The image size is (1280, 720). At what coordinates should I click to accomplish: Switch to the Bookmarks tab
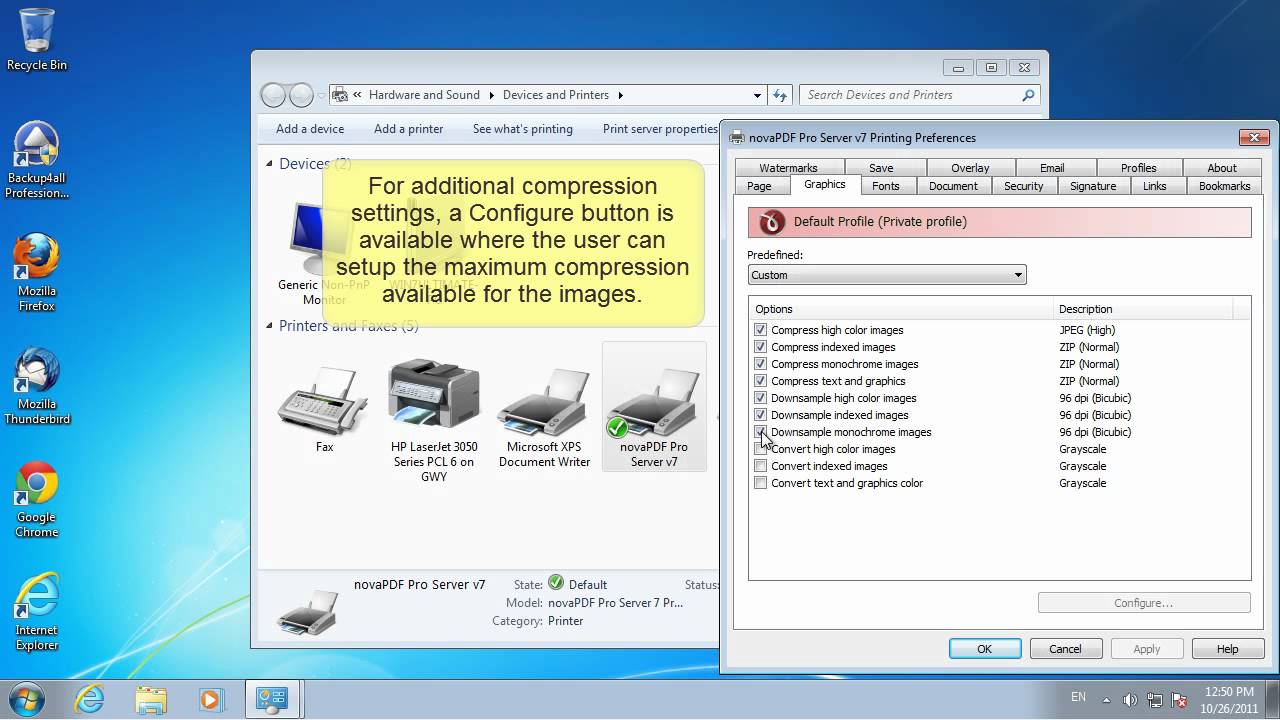(x=1224, y=186)
